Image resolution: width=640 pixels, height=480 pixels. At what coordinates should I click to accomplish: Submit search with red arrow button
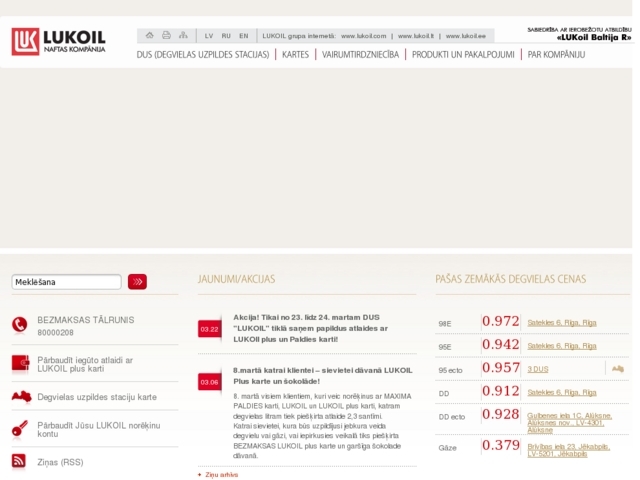point(137,282)
